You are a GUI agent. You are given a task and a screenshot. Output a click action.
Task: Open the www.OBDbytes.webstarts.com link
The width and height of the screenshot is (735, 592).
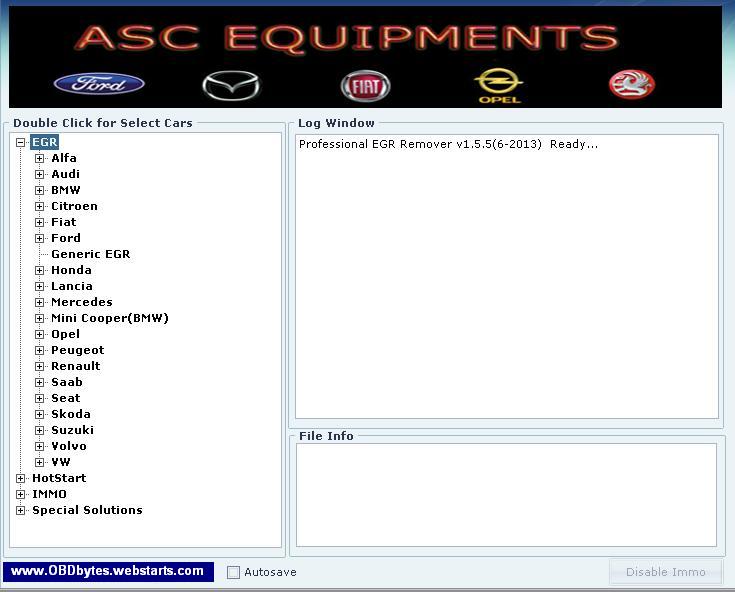(x=108, y=572)
